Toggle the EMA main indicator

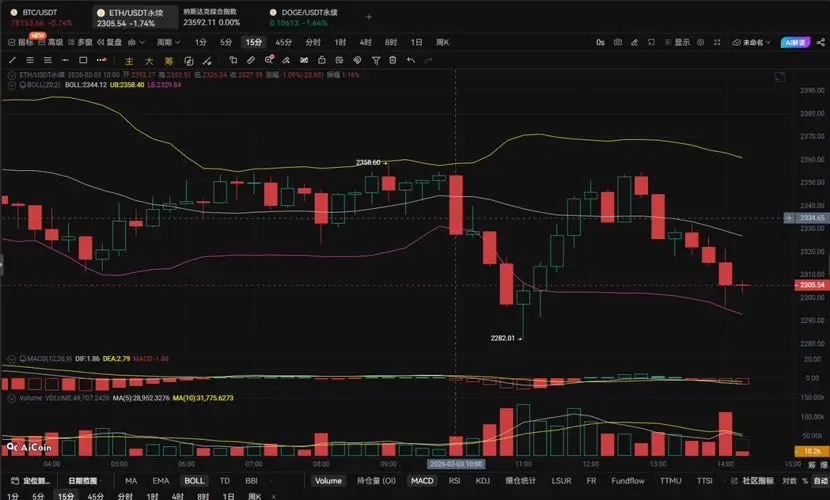(160, 481)
